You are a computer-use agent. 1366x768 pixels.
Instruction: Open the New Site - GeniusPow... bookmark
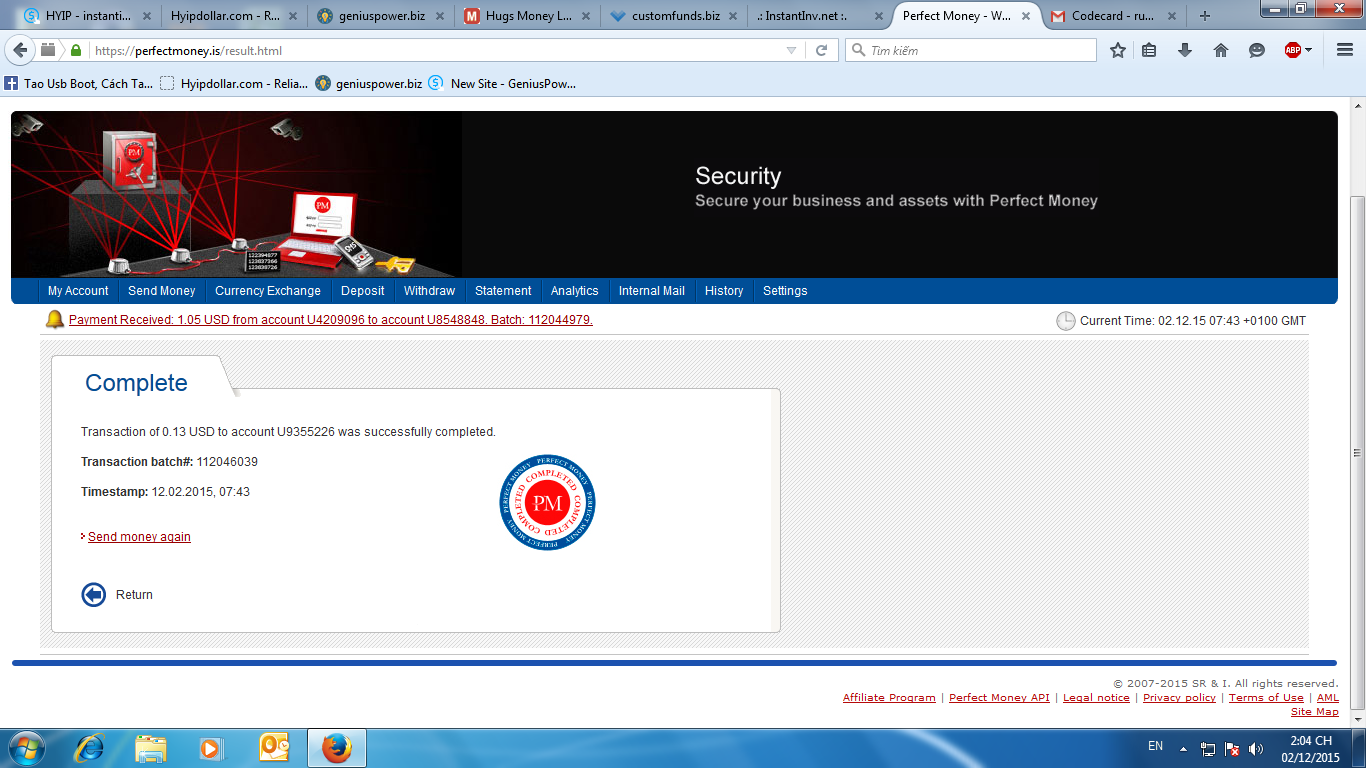504,84
